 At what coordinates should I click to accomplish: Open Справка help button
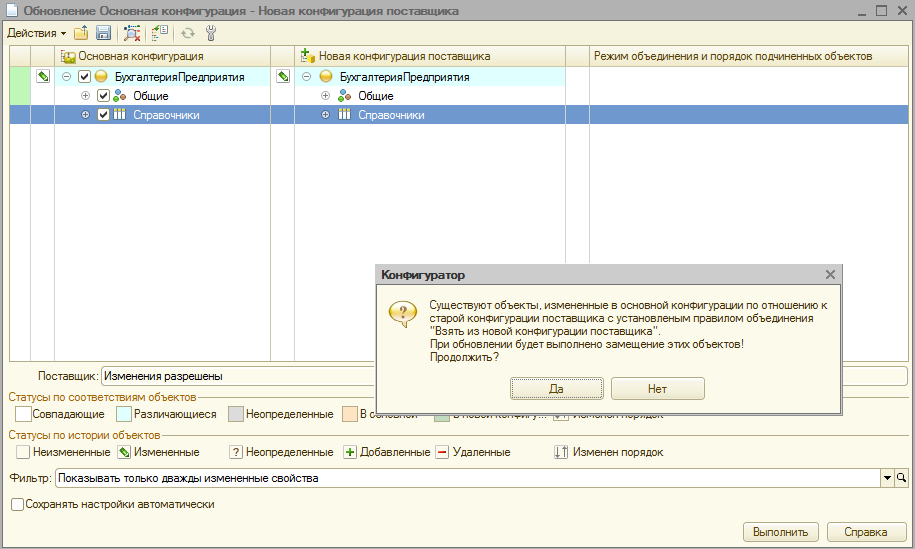click(x=866, y=532)
